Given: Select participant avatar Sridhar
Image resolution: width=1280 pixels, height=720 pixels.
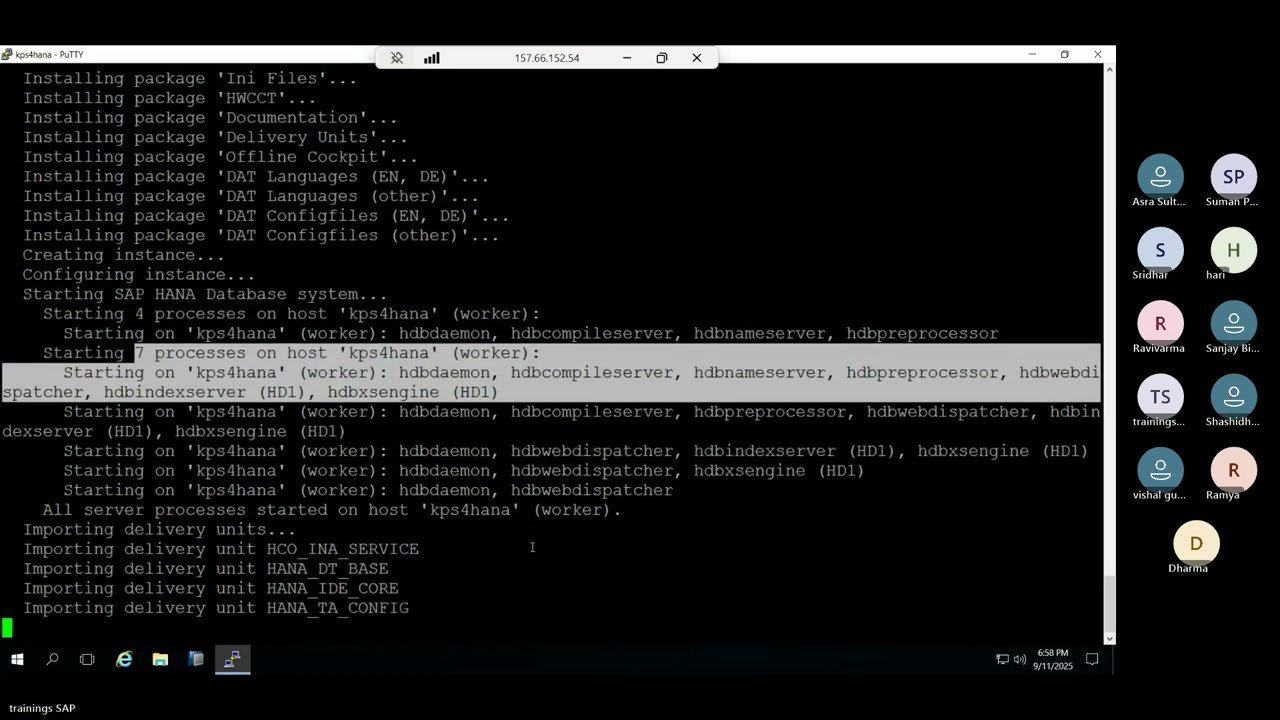Looking at the screenshot, I should tap(1160, 250).
